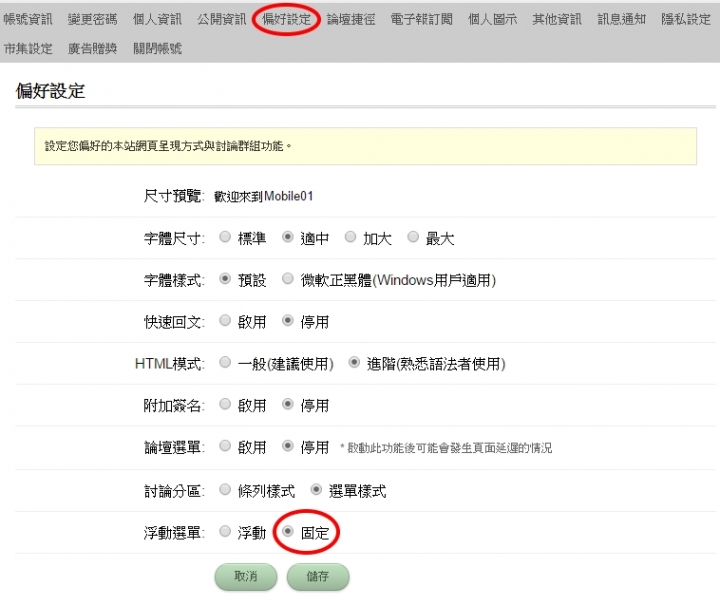Select 條列樣式 for 討論分區

(x=225, y=490)
